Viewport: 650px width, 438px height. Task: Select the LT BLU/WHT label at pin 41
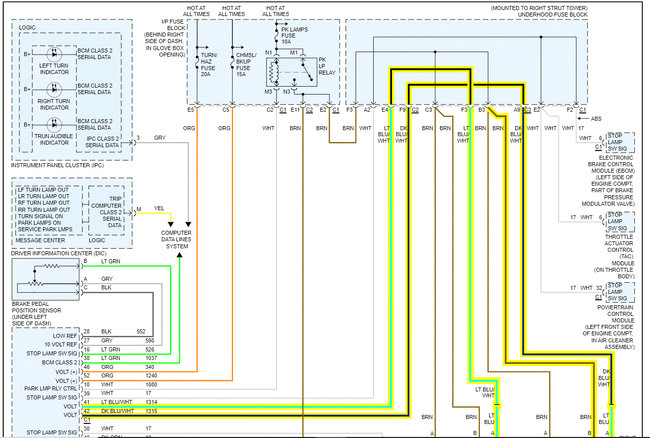(116, 402)
